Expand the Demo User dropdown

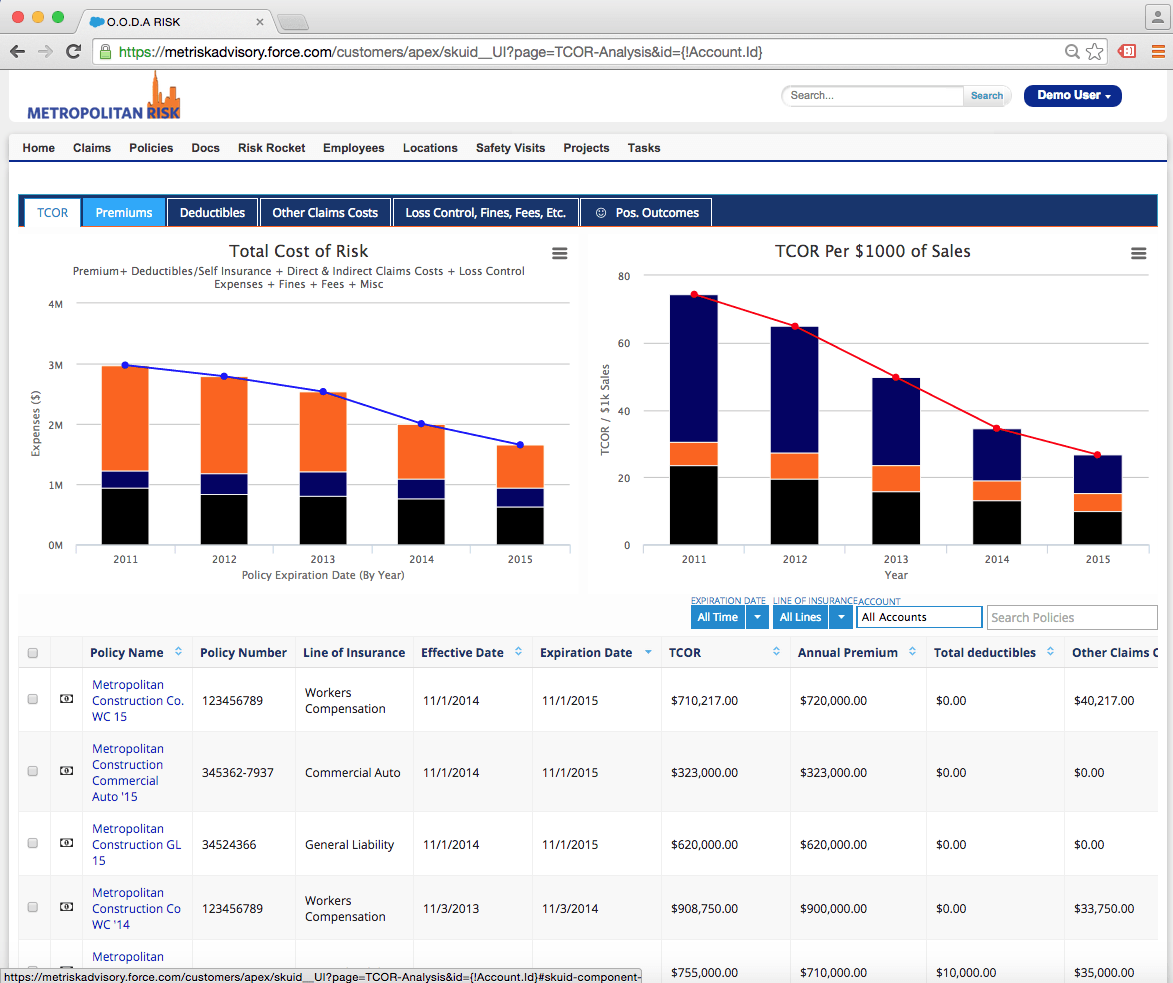tap(1073, 96)
